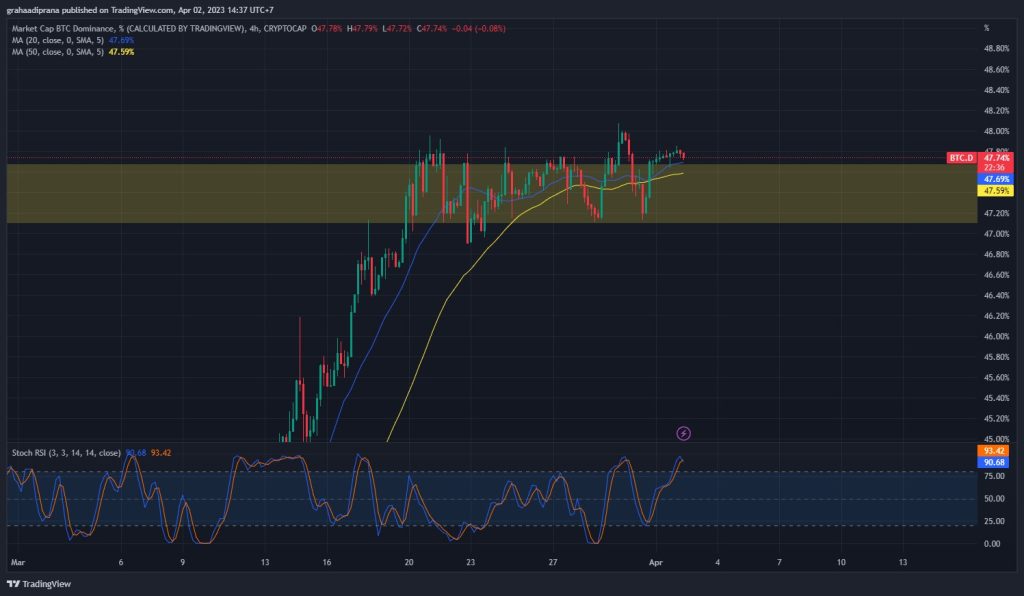Screen dimensions: 1024x596
Task: Click the 27 date label on time axis
Action: [x=552, y=562]
